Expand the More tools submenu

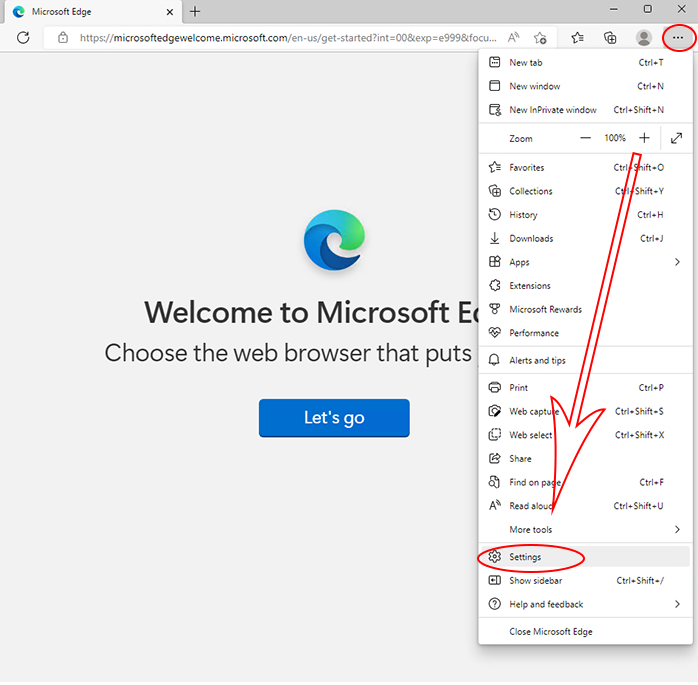click(585, 530)
